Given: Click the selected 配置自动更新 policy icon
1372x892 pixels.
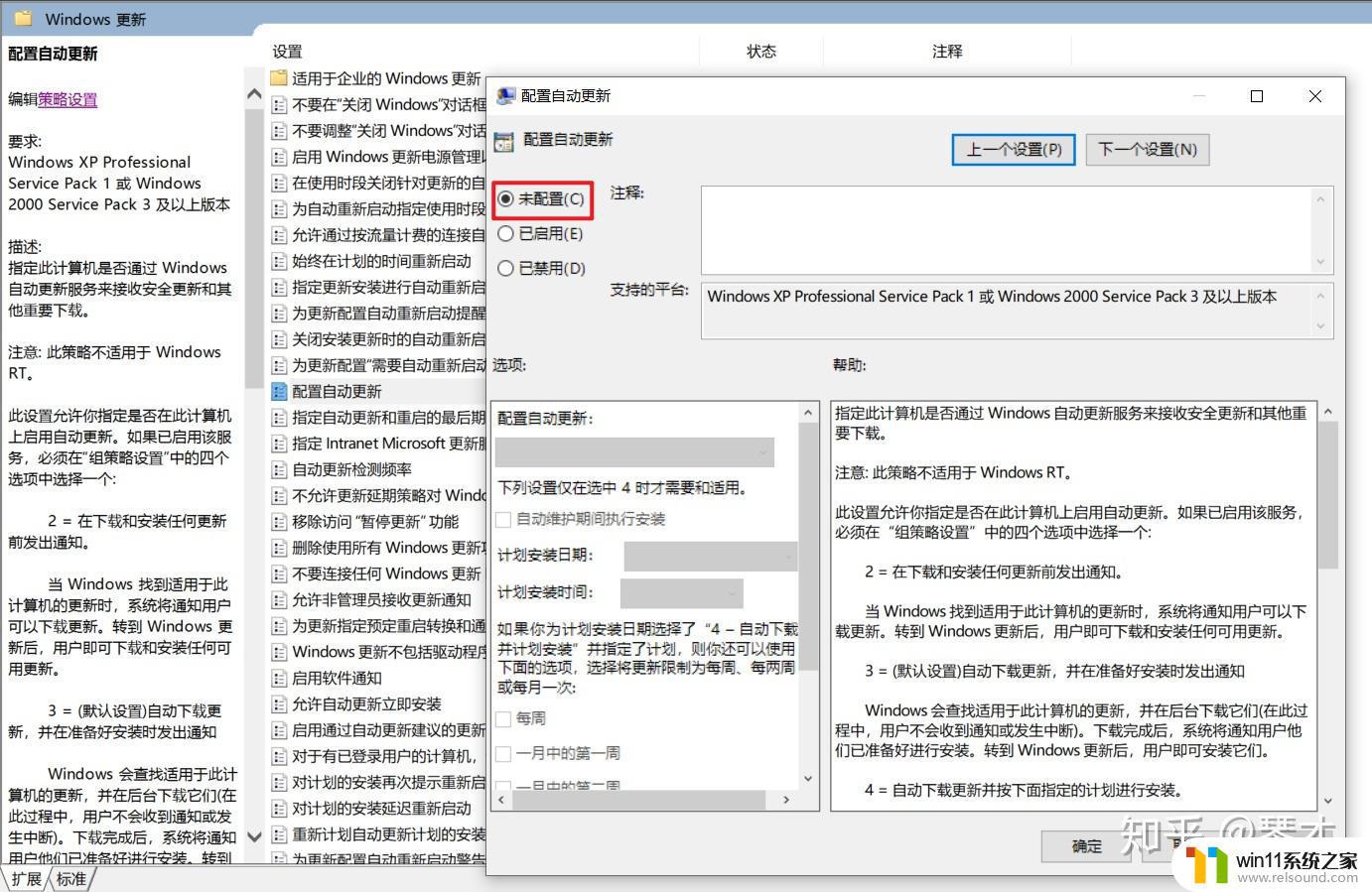Looking at the screenshot, I should point(279,392).
